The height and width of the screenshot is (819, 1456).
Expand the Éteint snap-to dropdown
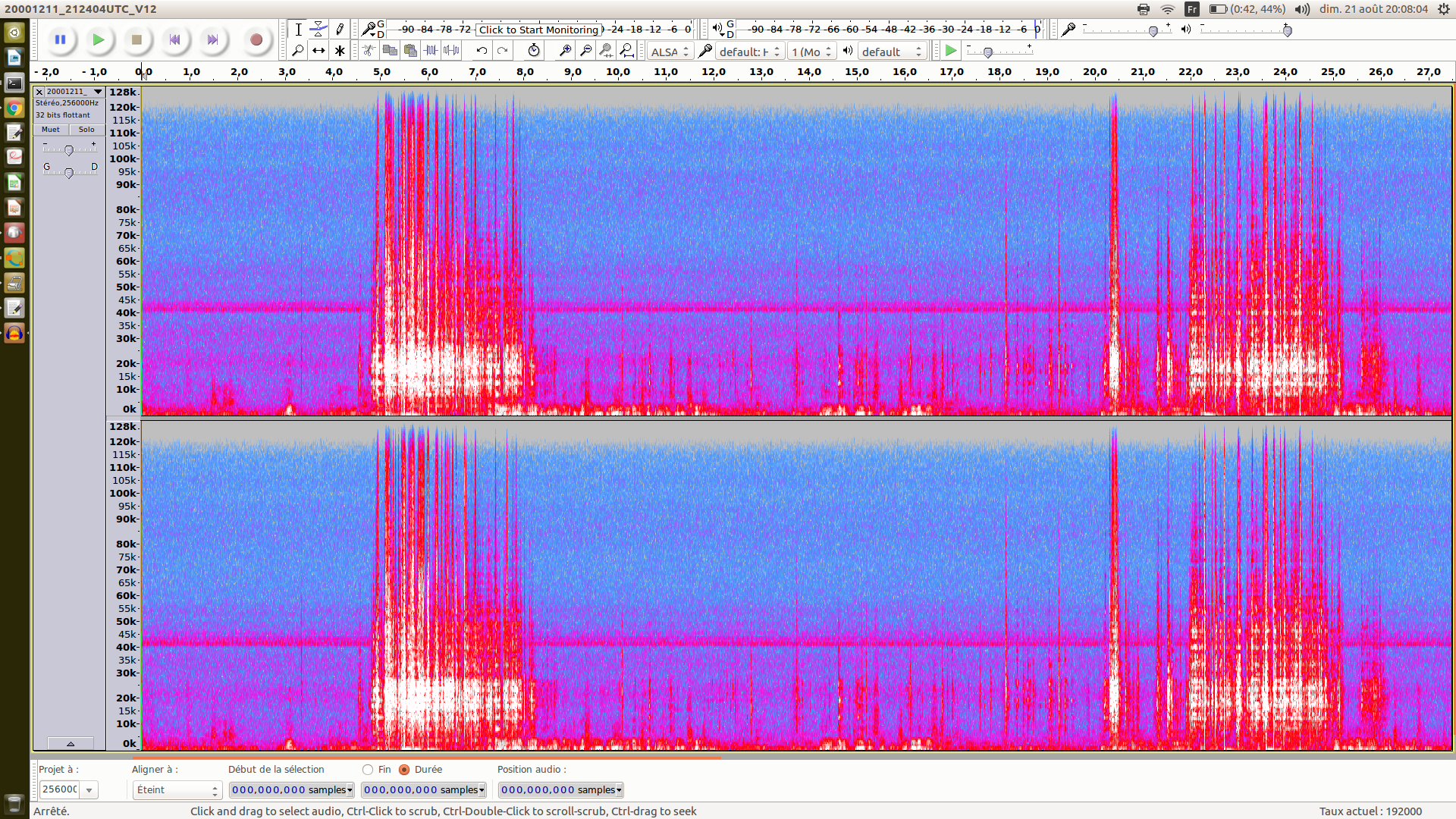177,790
